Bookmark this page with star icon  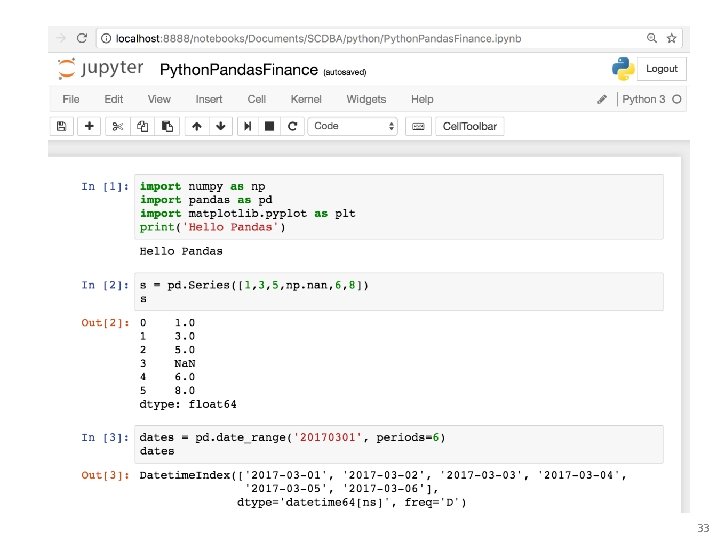(671, 39)
